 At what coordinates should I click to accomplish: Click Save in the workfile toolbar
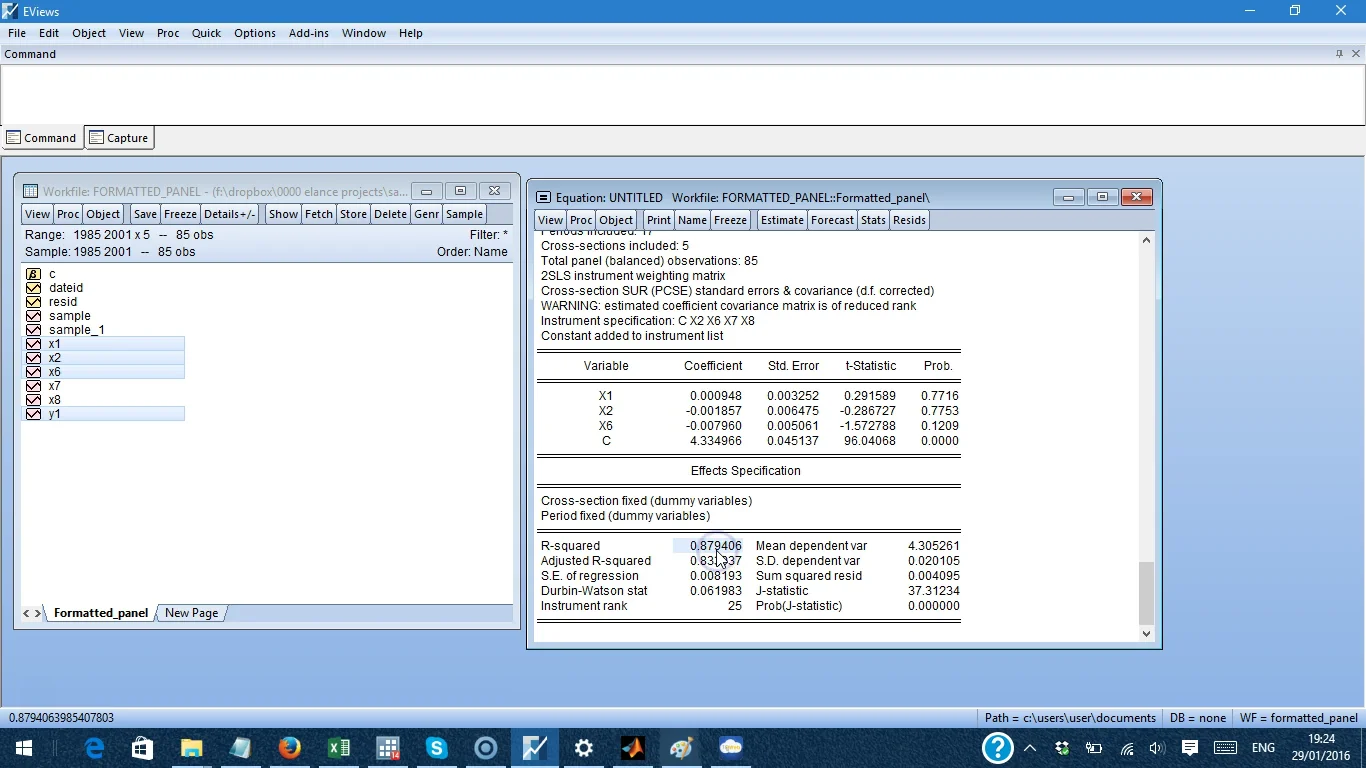coord(145,214)
